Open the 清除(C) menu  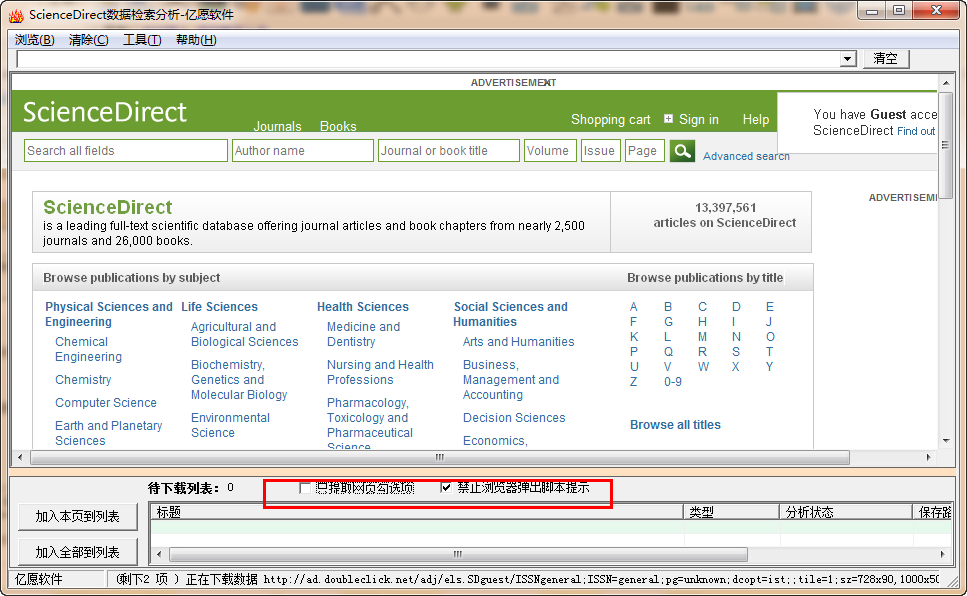pyautogui.click(x=88, y=40)
